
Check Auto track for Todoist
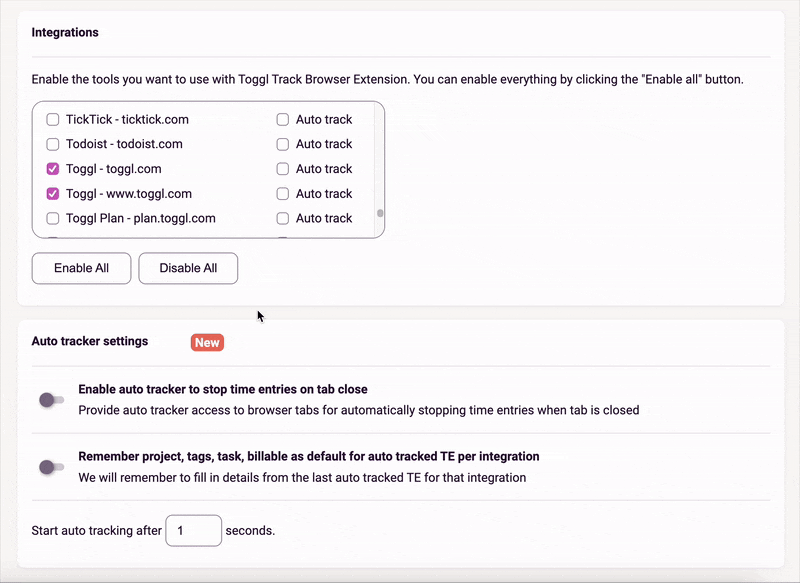282,144
